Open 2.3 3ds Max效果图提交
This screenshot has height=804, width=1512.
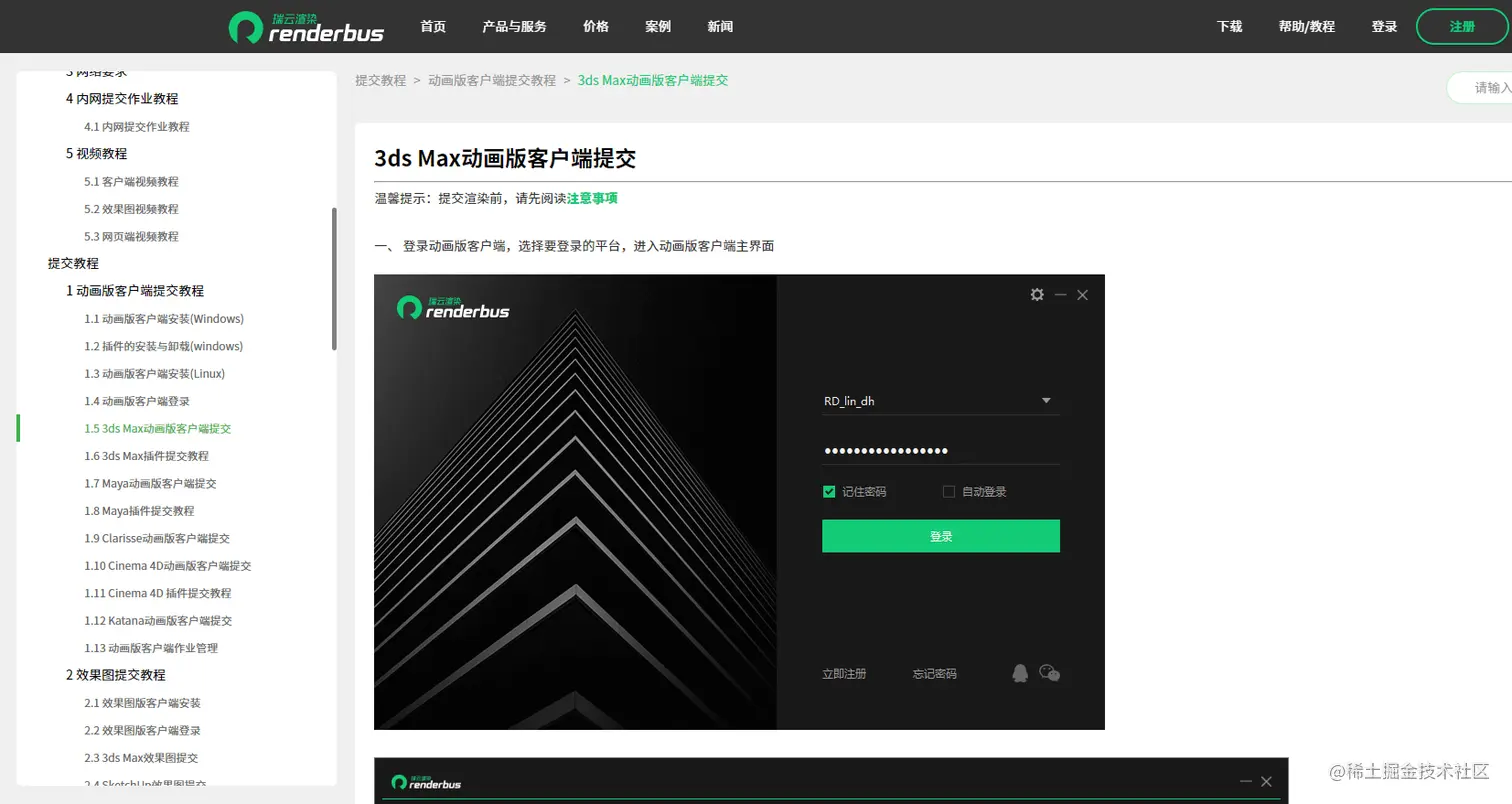click(x=141, y=758)
